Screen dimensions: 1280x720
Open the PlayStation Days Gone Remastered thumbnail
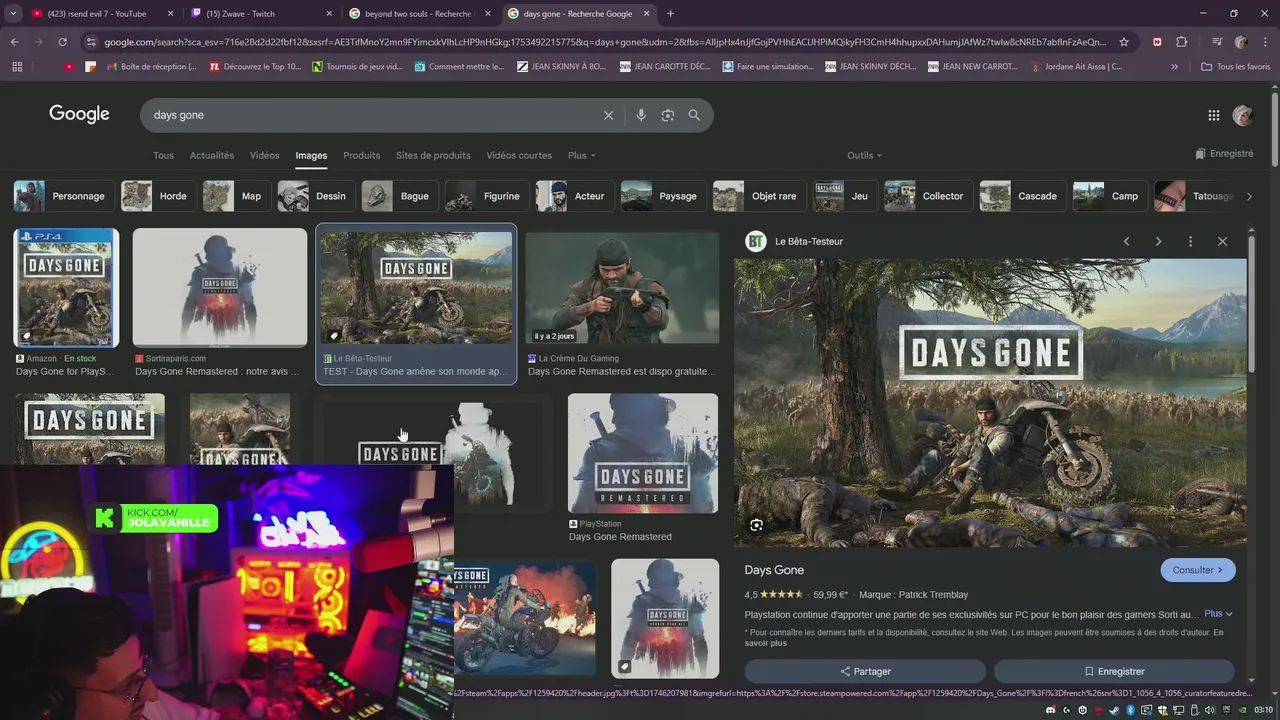tap(643, 453)
